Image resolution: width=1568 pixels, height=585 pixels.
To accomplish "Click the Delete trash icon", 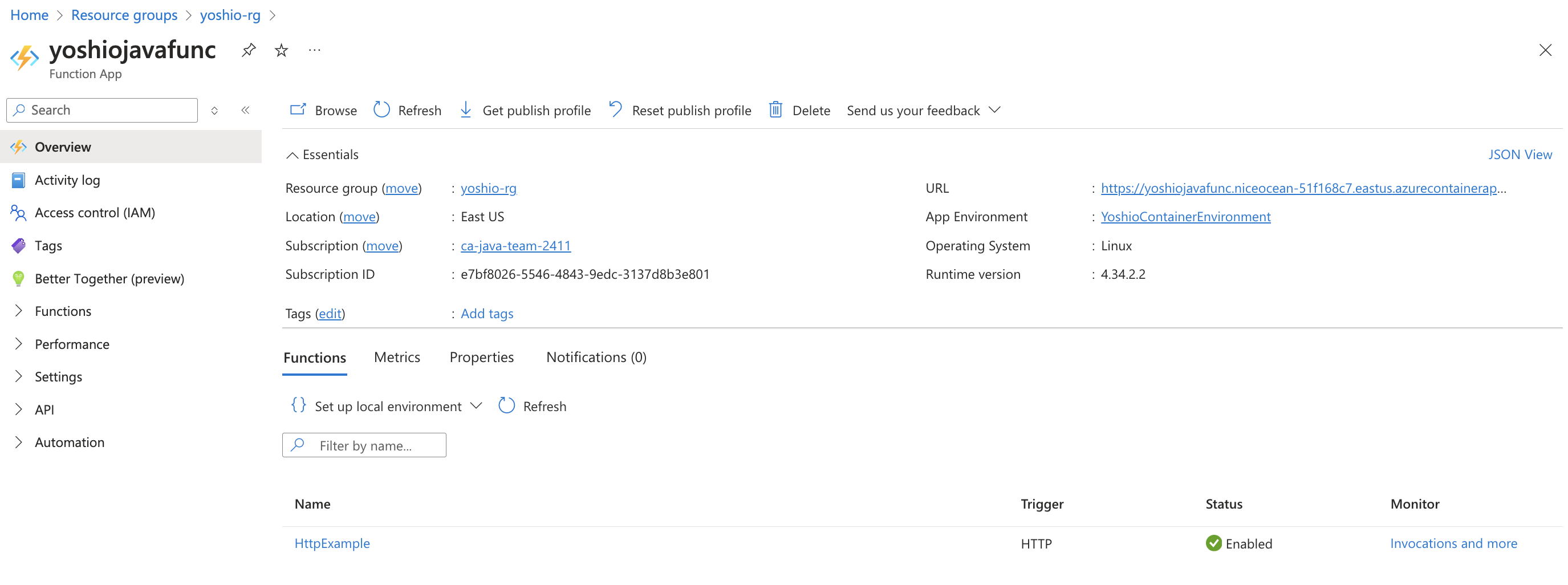I will click(775, 110).
